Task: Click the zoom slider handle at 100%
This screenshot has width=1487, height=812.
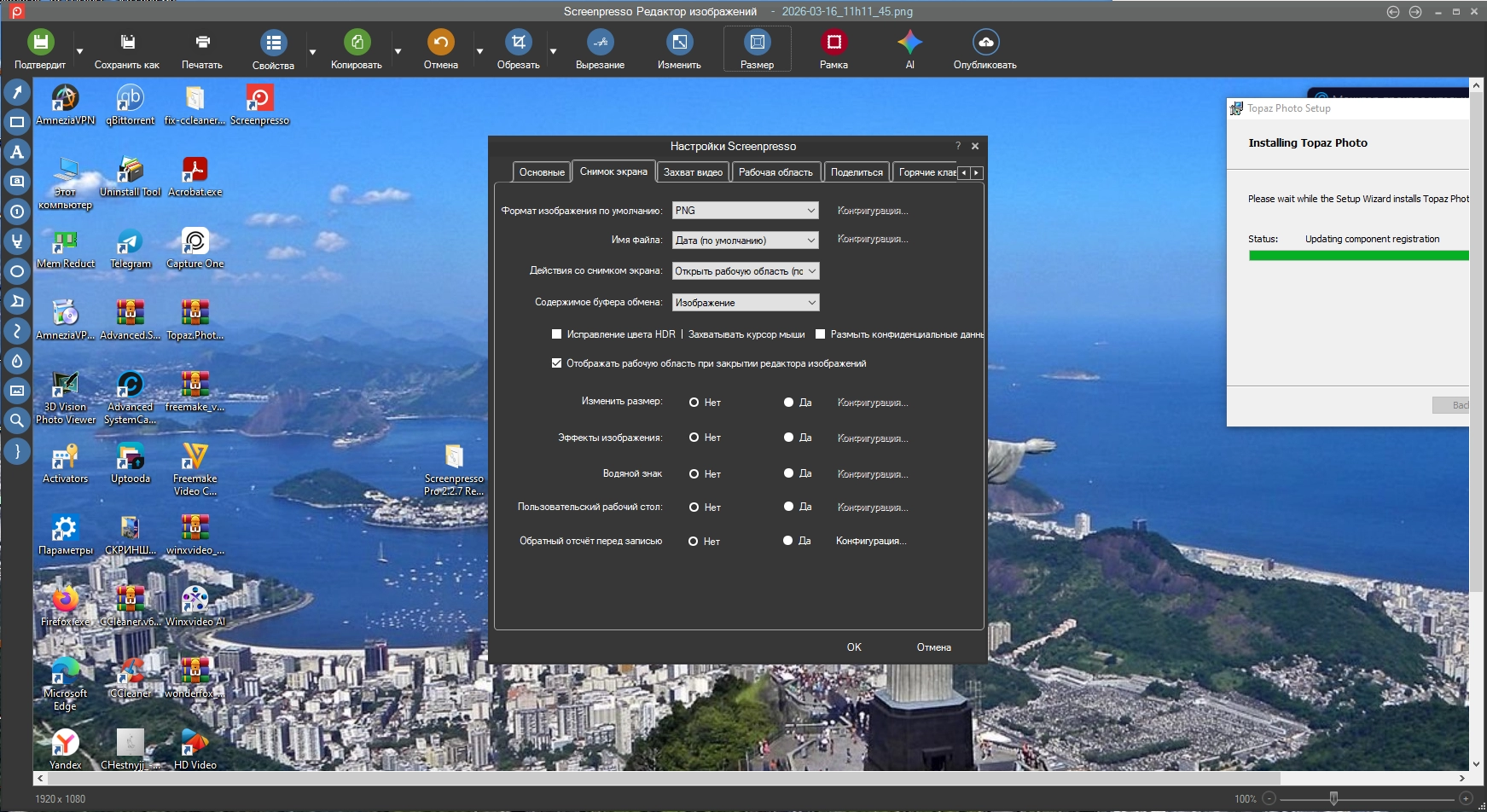Action: [1333, 798]
